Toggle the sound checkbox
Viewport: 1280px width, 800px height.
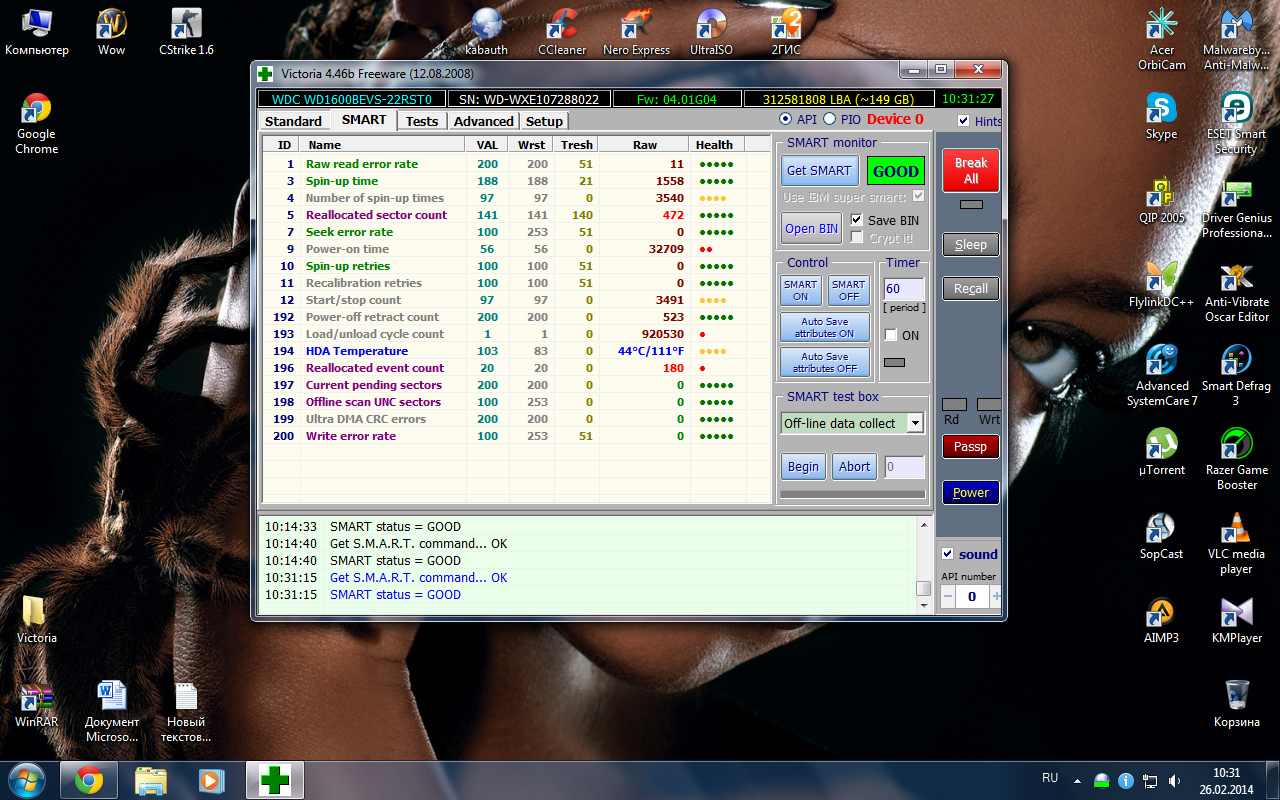point(948,554)
